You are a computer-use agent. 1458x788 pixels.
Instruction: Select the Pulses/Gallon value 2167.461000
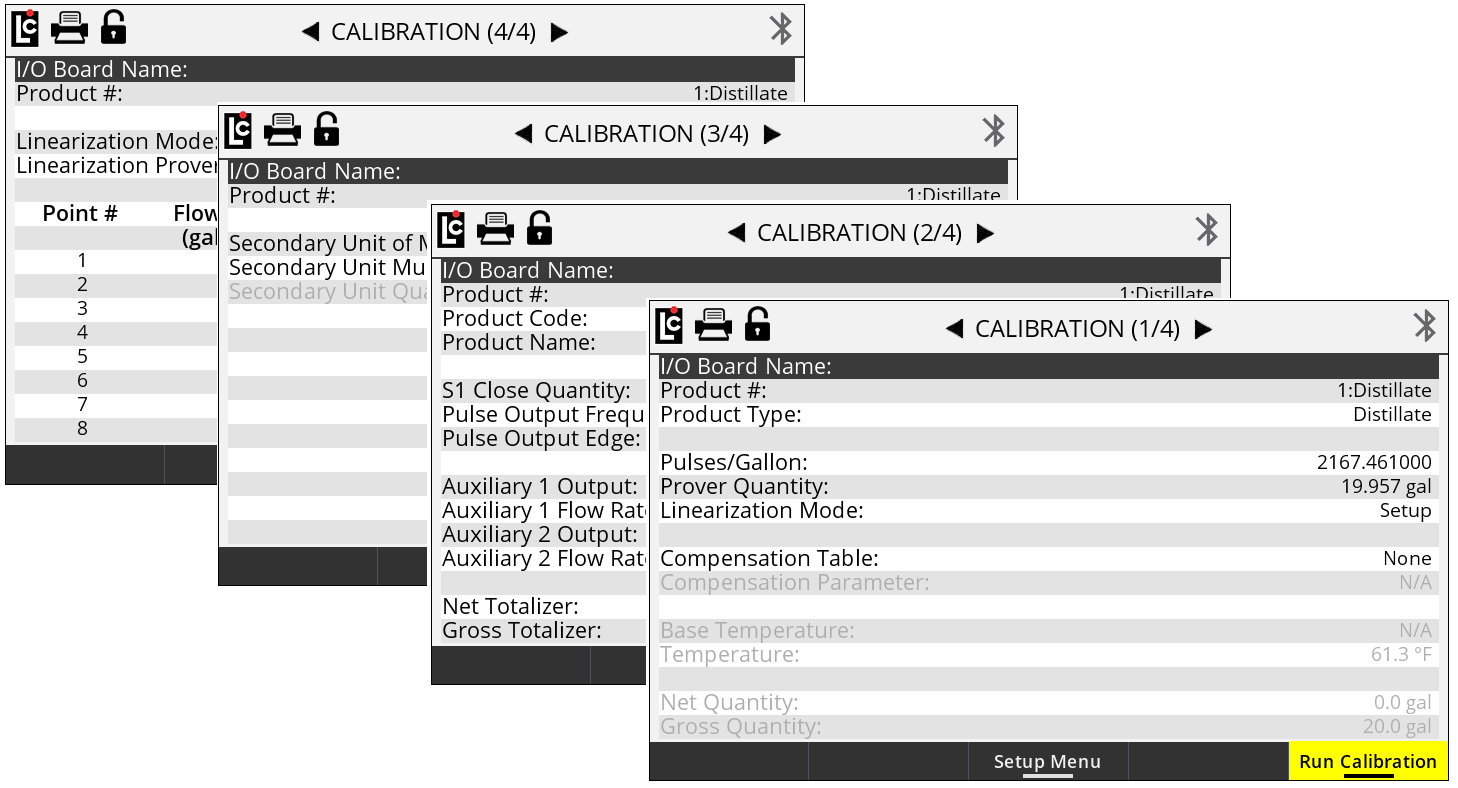point(1374,463)
